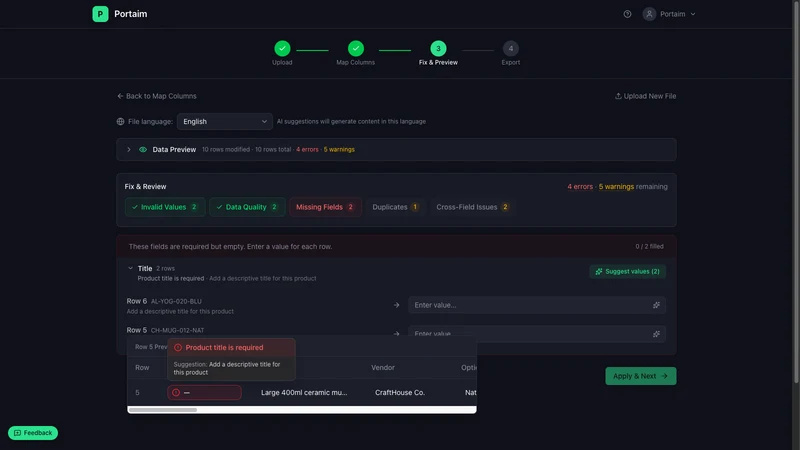Switch to the Invalid Values tab
Screen dimensions: 800x450
coord(165,207)
